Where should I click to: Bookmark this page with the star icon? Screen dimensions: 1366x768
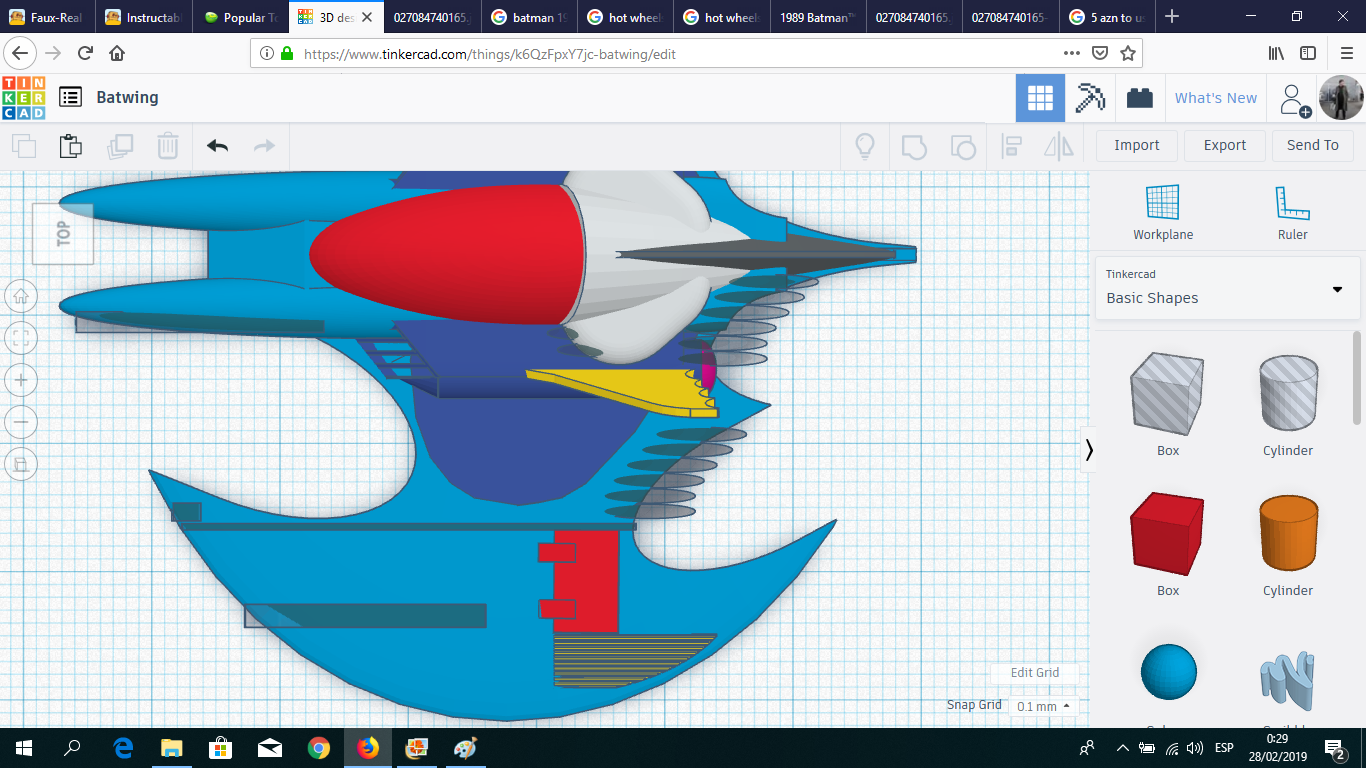click(x=1128, y=53)
